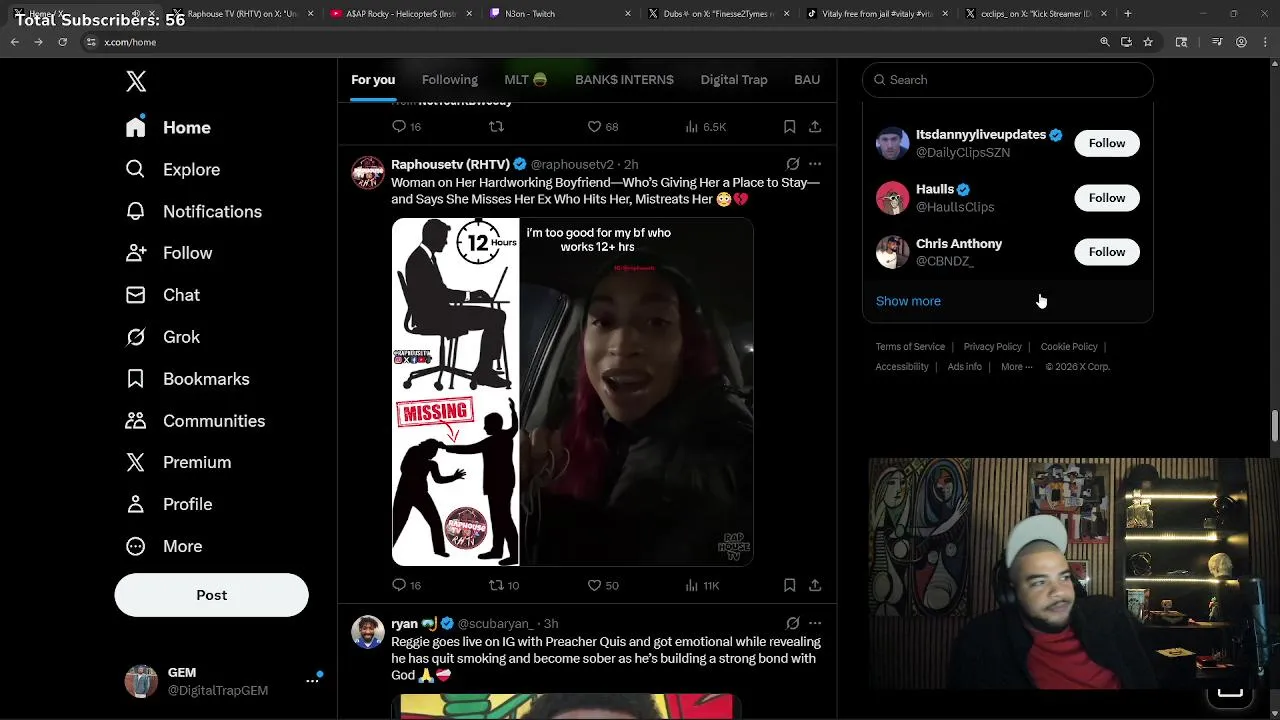Viewport: 1280px width, 720px height.
Task: Open Accessibility link
Action: click(x=902, y=367)
